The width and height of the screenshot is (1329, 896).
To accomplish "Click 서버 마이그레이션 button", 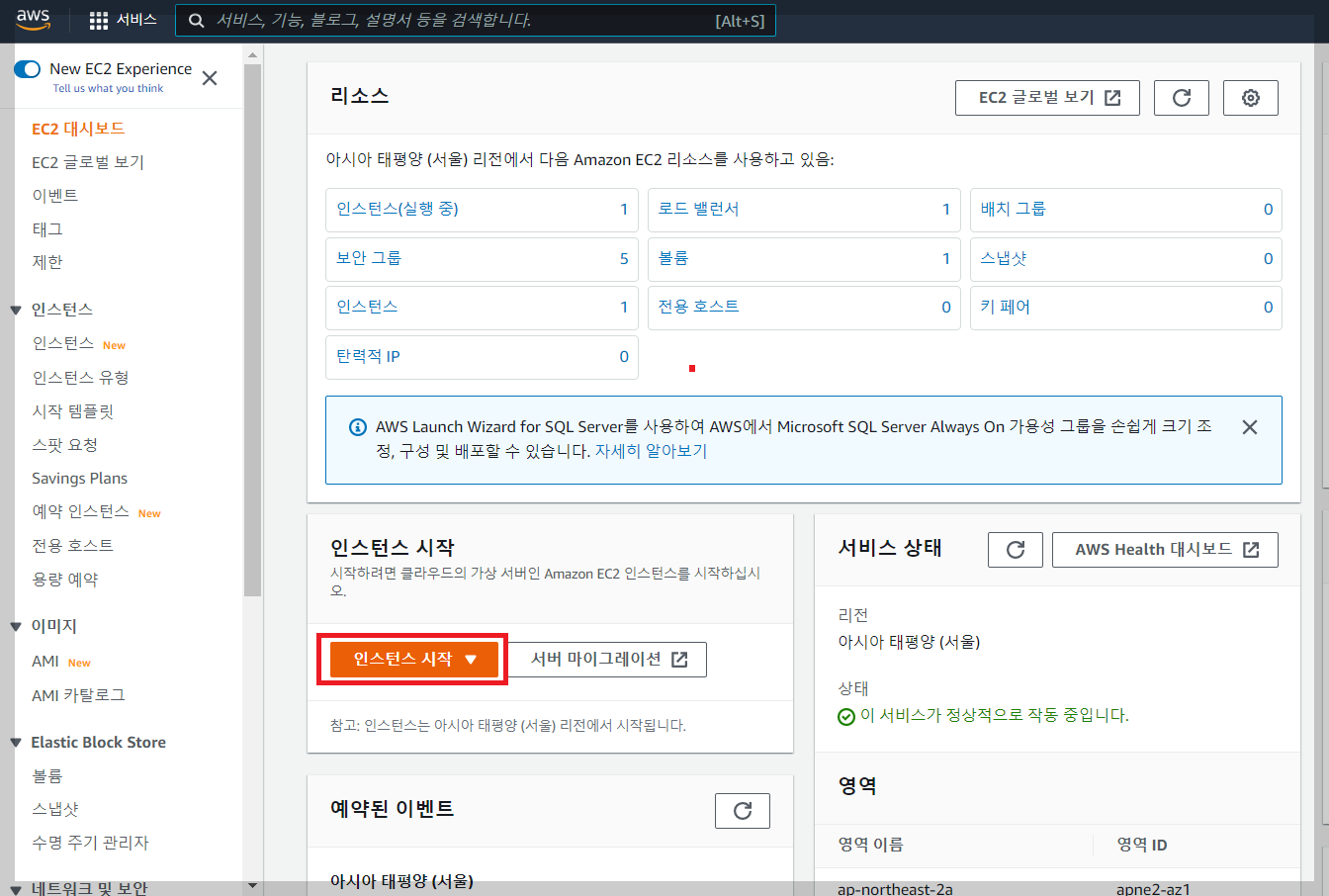I will 607,660.
